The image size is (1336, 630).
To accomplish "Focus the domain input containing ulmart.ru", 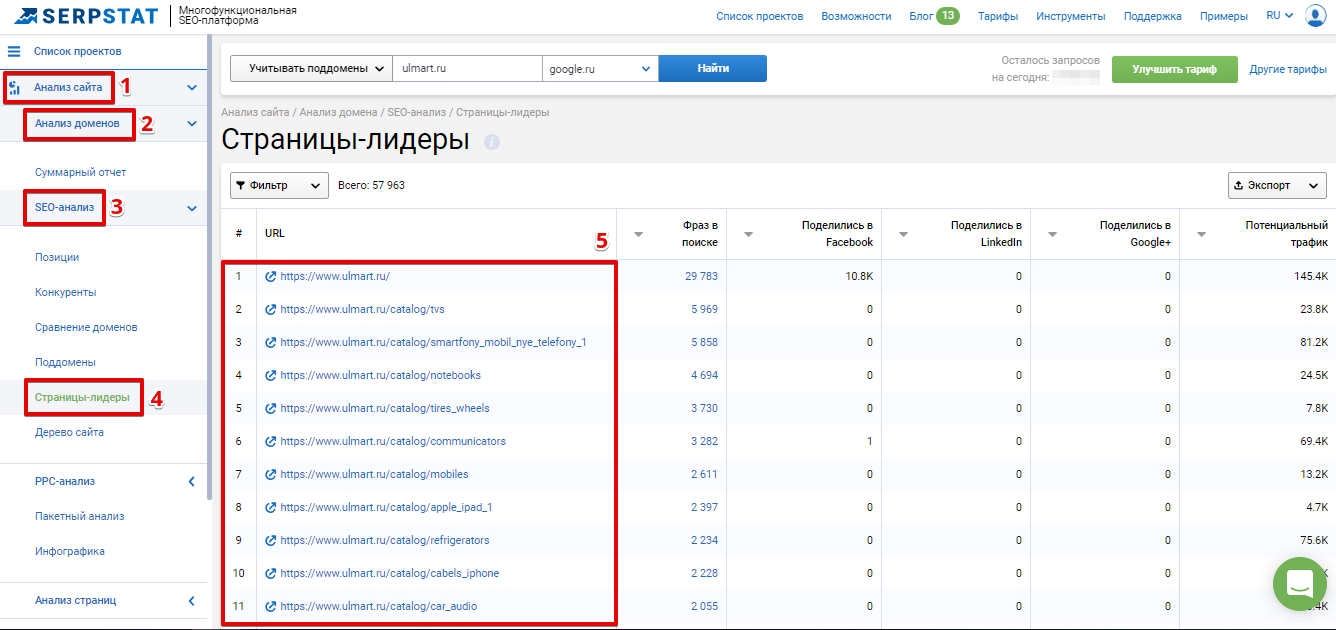I will [467, 68].
